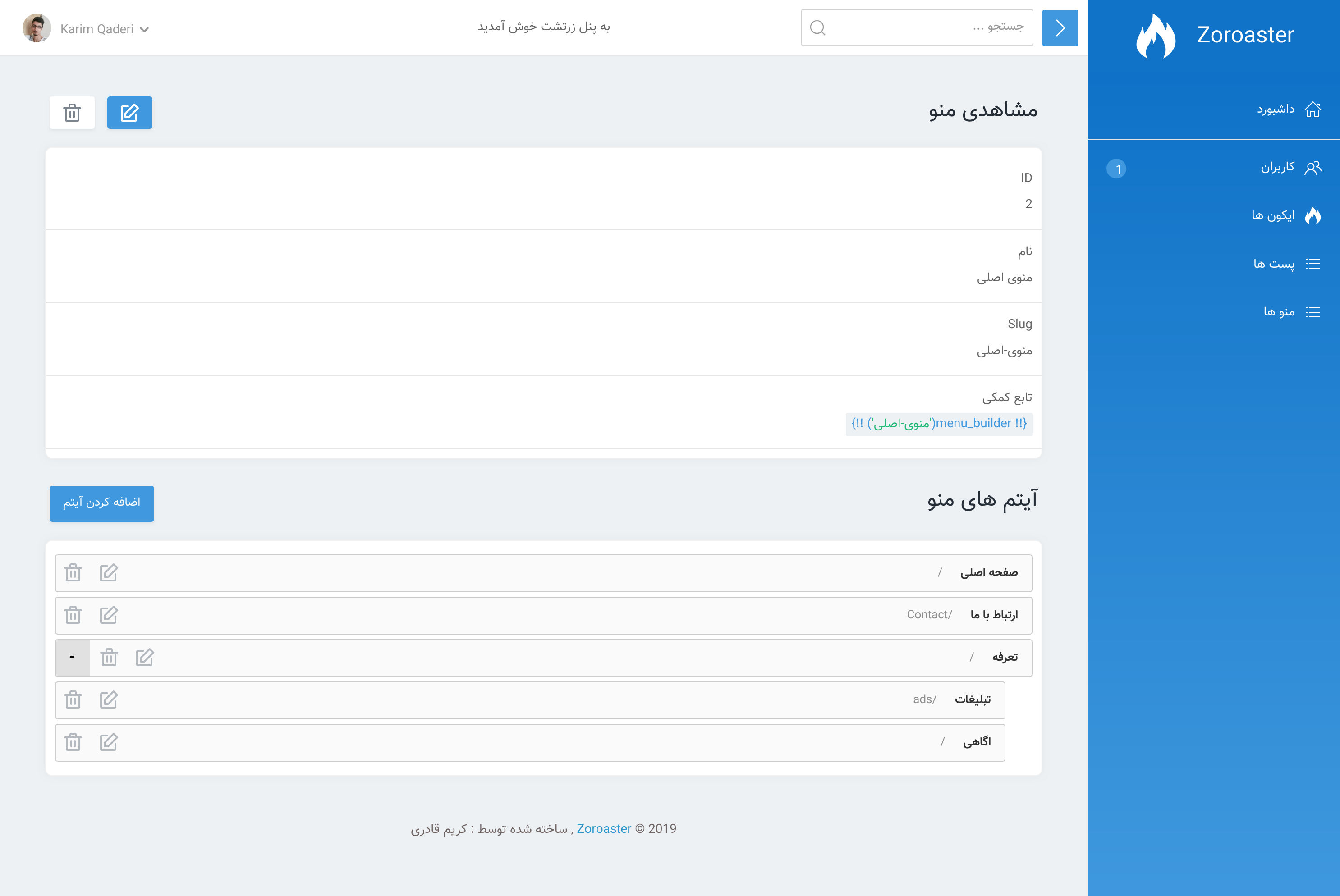Edit the تعرفه menu item
The image size is (1340, 896).
point(145,657)
